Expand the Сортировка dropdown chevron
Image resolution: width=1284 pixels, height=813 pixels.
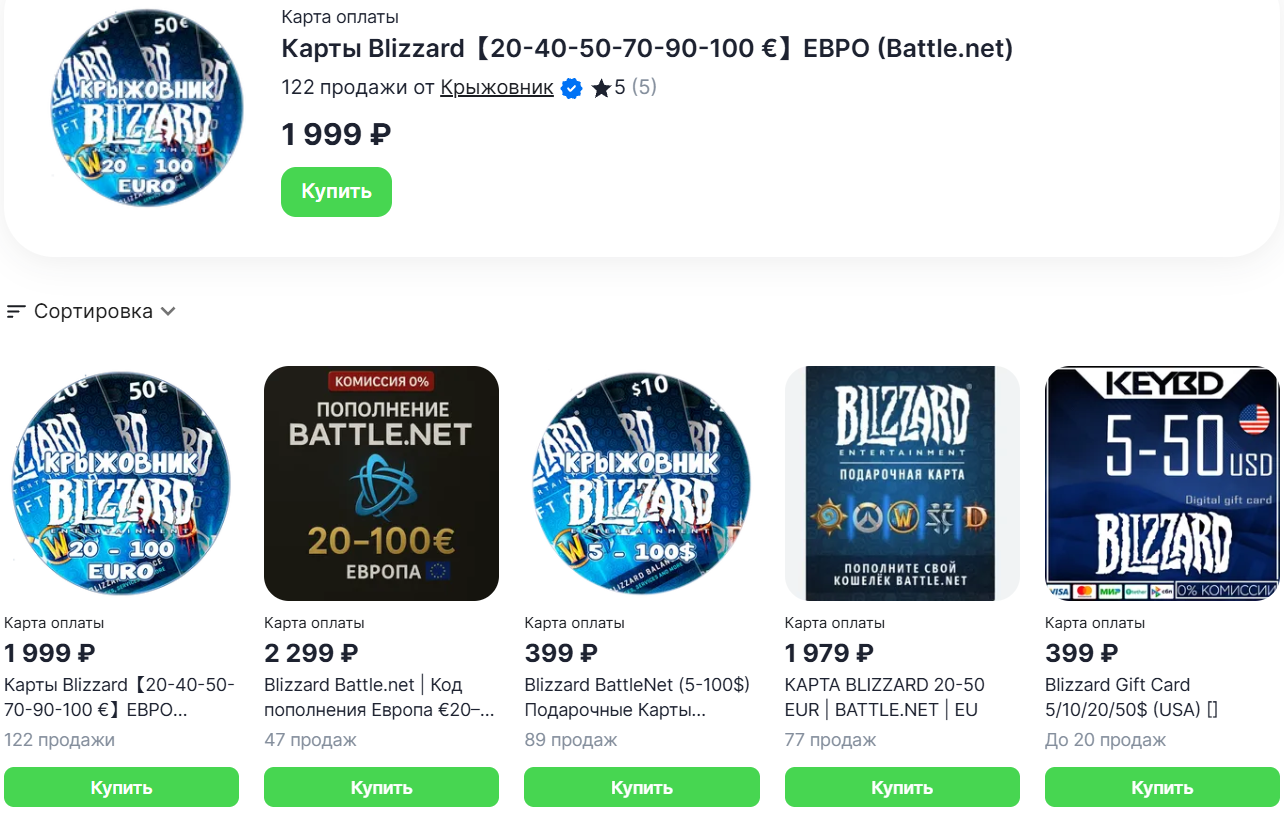point(168,311)
